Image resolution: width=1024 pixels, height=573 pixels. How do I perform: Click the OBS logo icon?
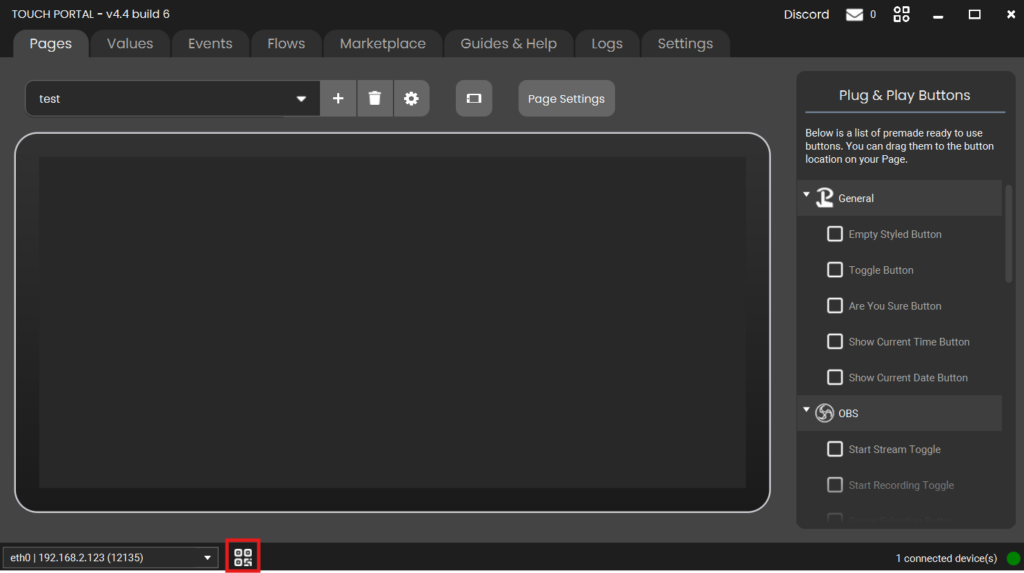pyautogui.click(x=824, y=413)
